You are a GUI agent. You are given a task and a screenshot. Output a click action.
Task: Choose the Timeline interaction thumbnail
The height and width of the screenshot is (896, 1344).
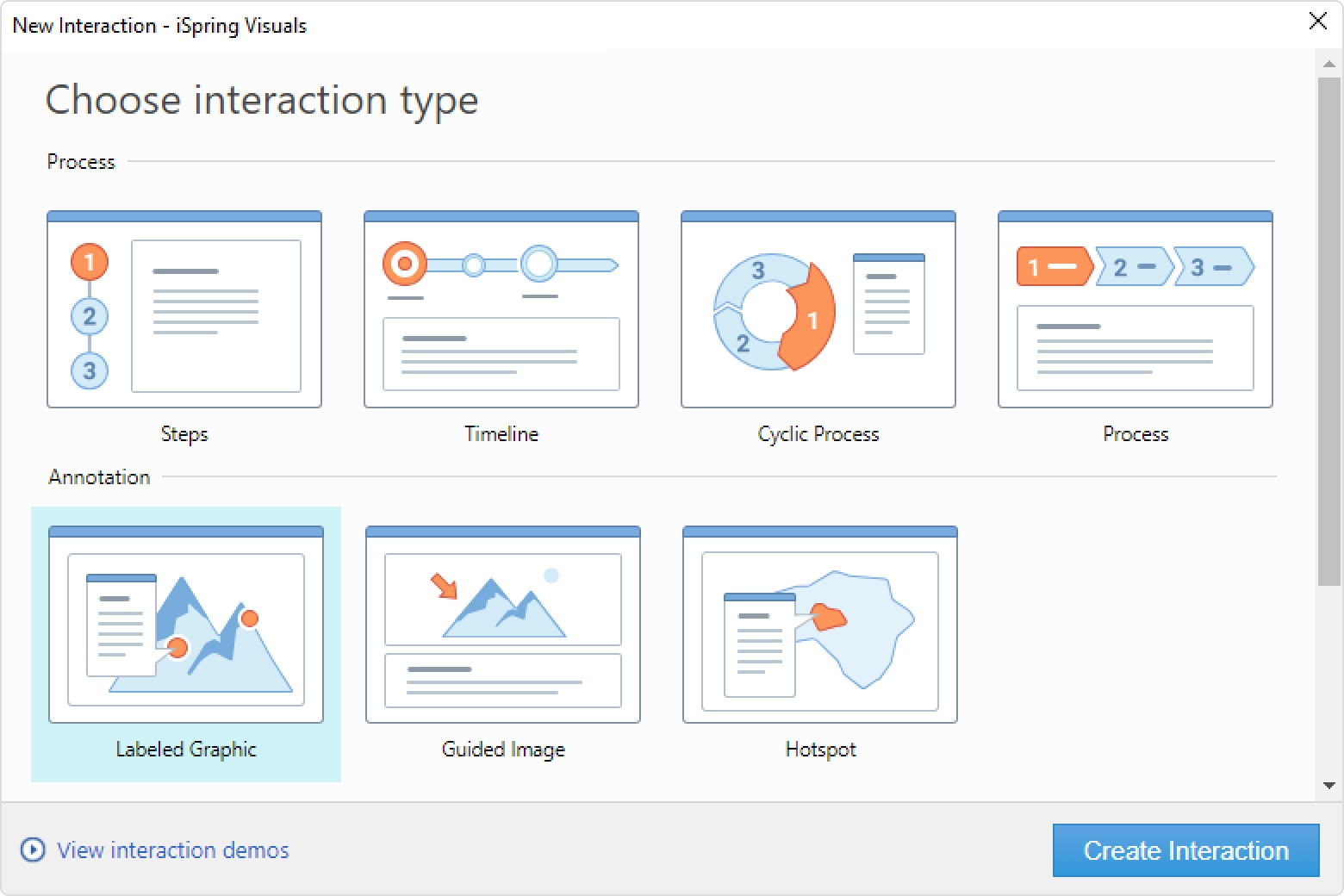click(x=501, y=309)
